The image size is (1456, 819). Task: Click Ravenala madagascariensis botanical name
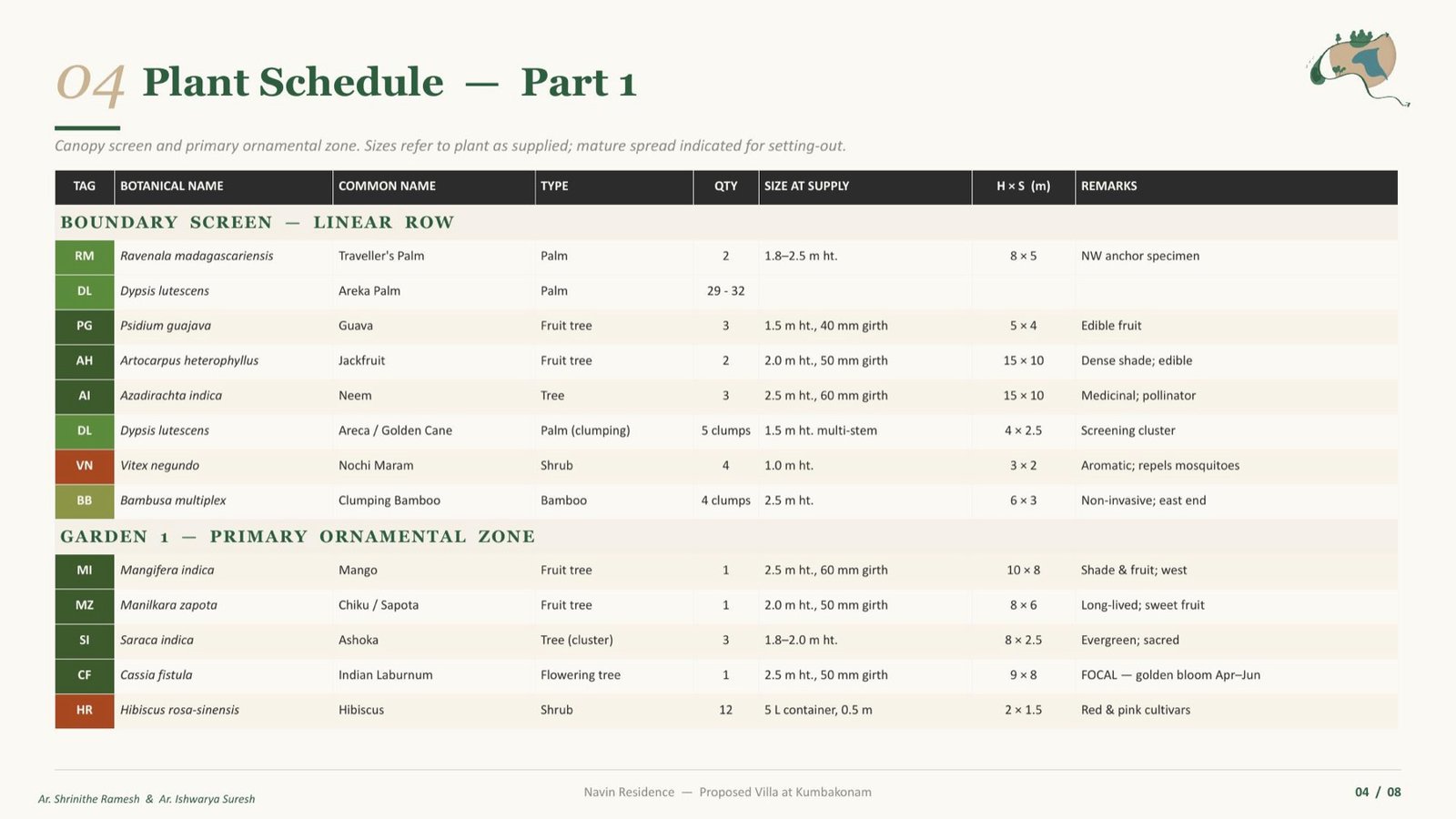click(x=197, y=257)
